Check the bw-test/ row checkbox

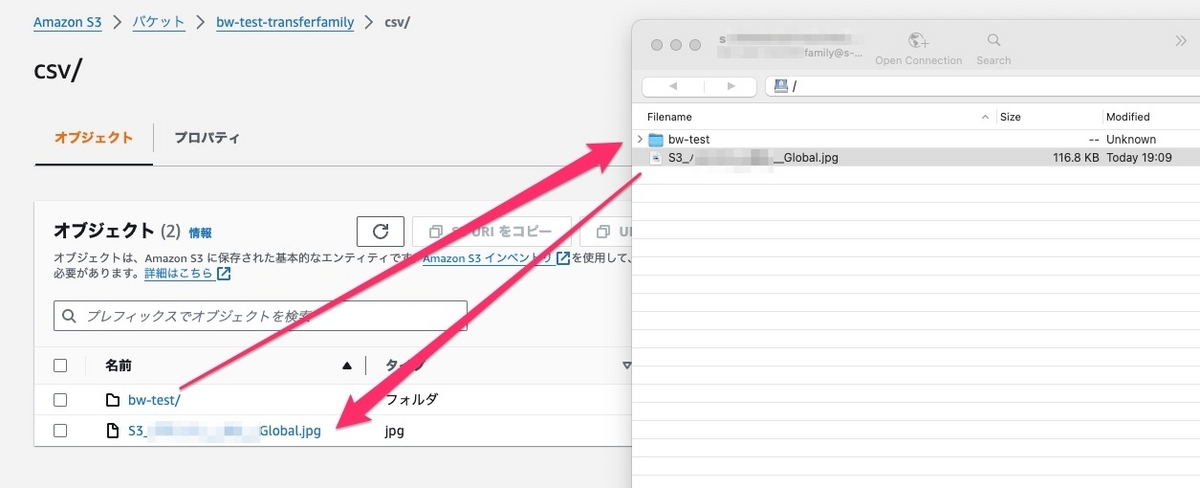60,400
